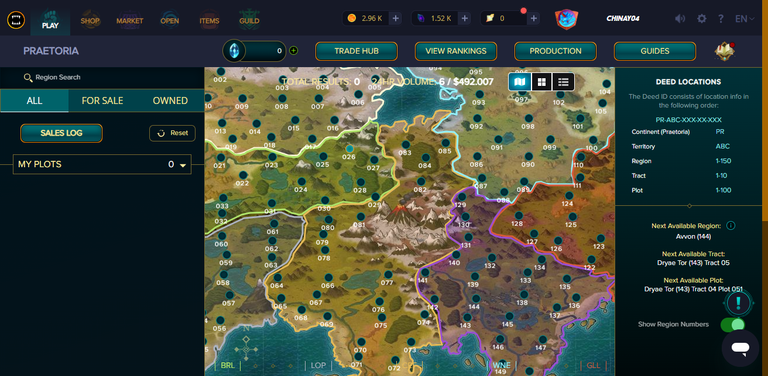Click the exclamation alert badge

[739, 304]
